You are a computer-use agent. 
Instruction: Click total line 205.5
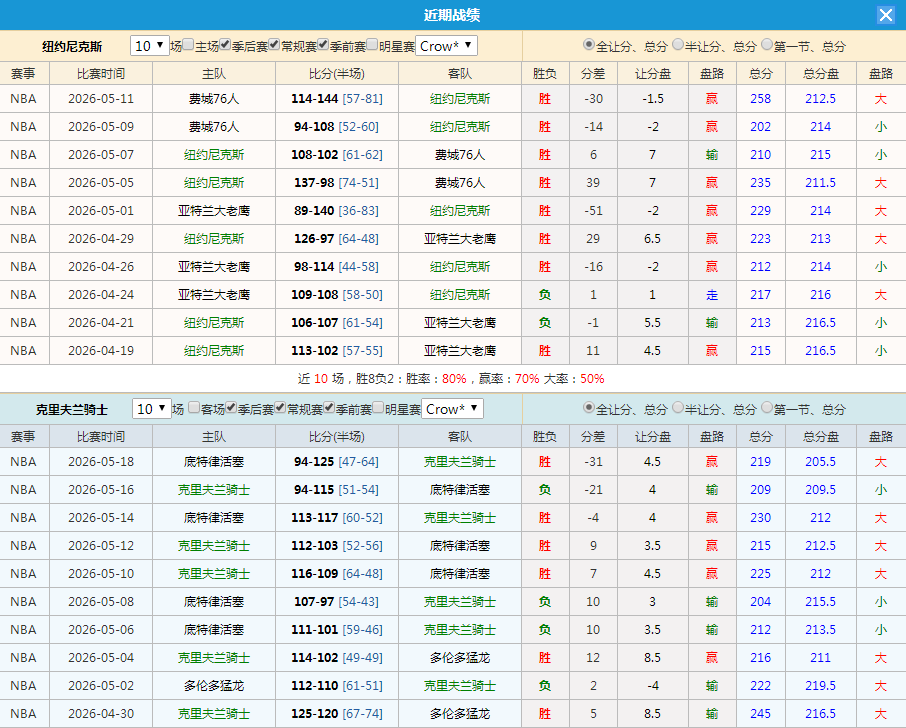tap(820, 462)
